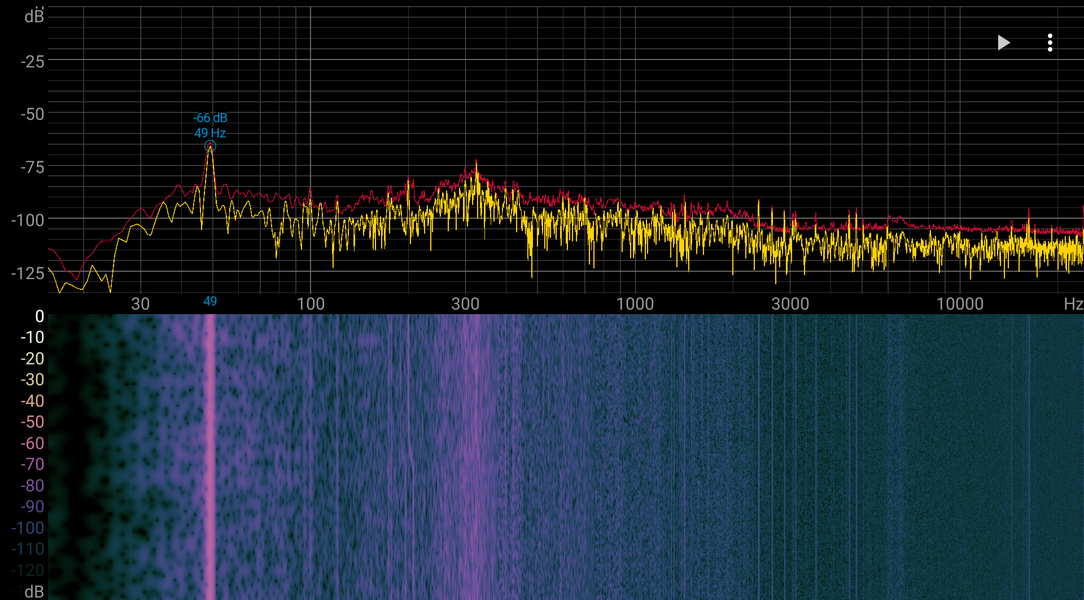Click the "-25" spectrum level label
1084x600 pixels.
[x=32, y=62]
